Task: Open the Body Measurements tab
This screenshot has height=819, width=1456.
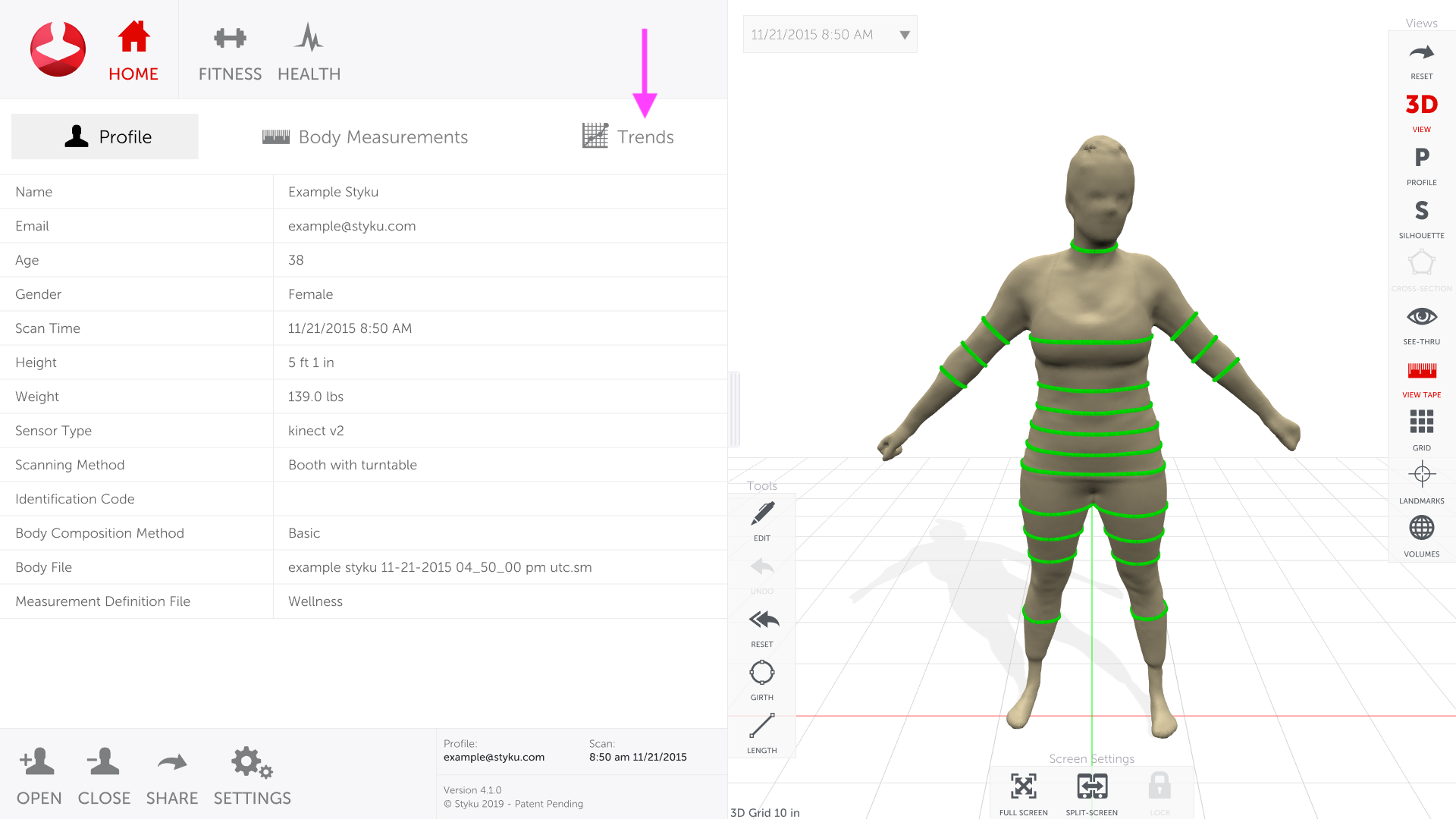Action: (365, 137)
